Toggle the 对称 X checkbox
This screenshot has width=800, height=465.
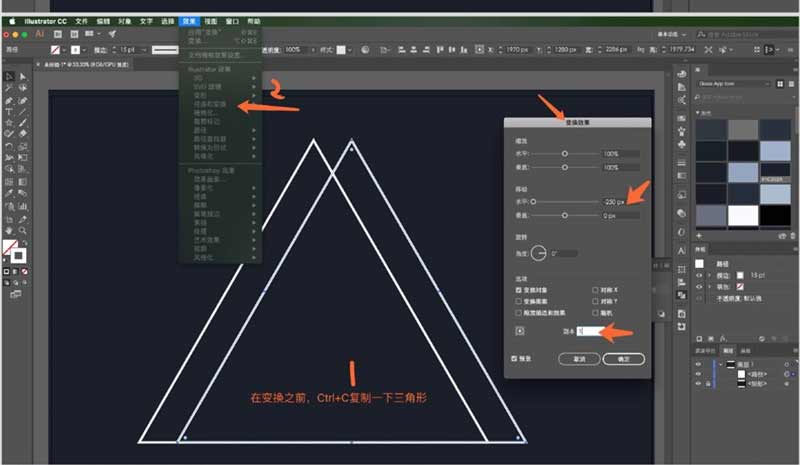(x=595, y=290)
